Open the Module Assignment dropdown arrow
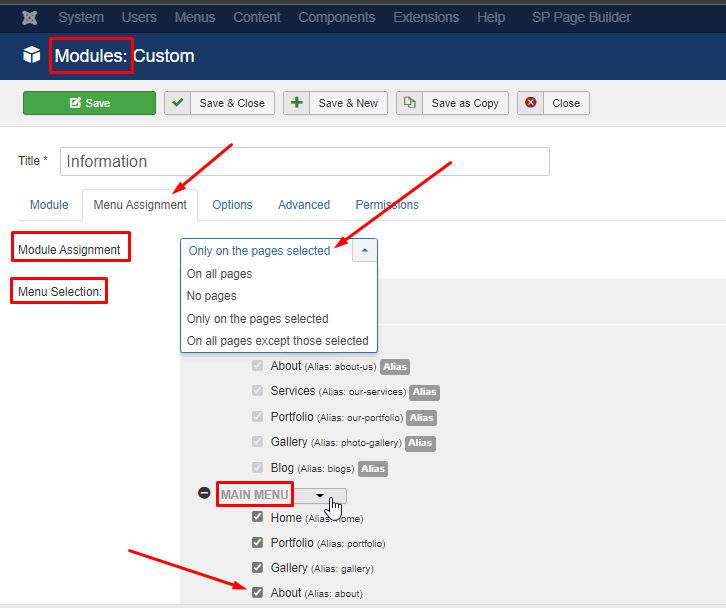 tap(365, 251)
